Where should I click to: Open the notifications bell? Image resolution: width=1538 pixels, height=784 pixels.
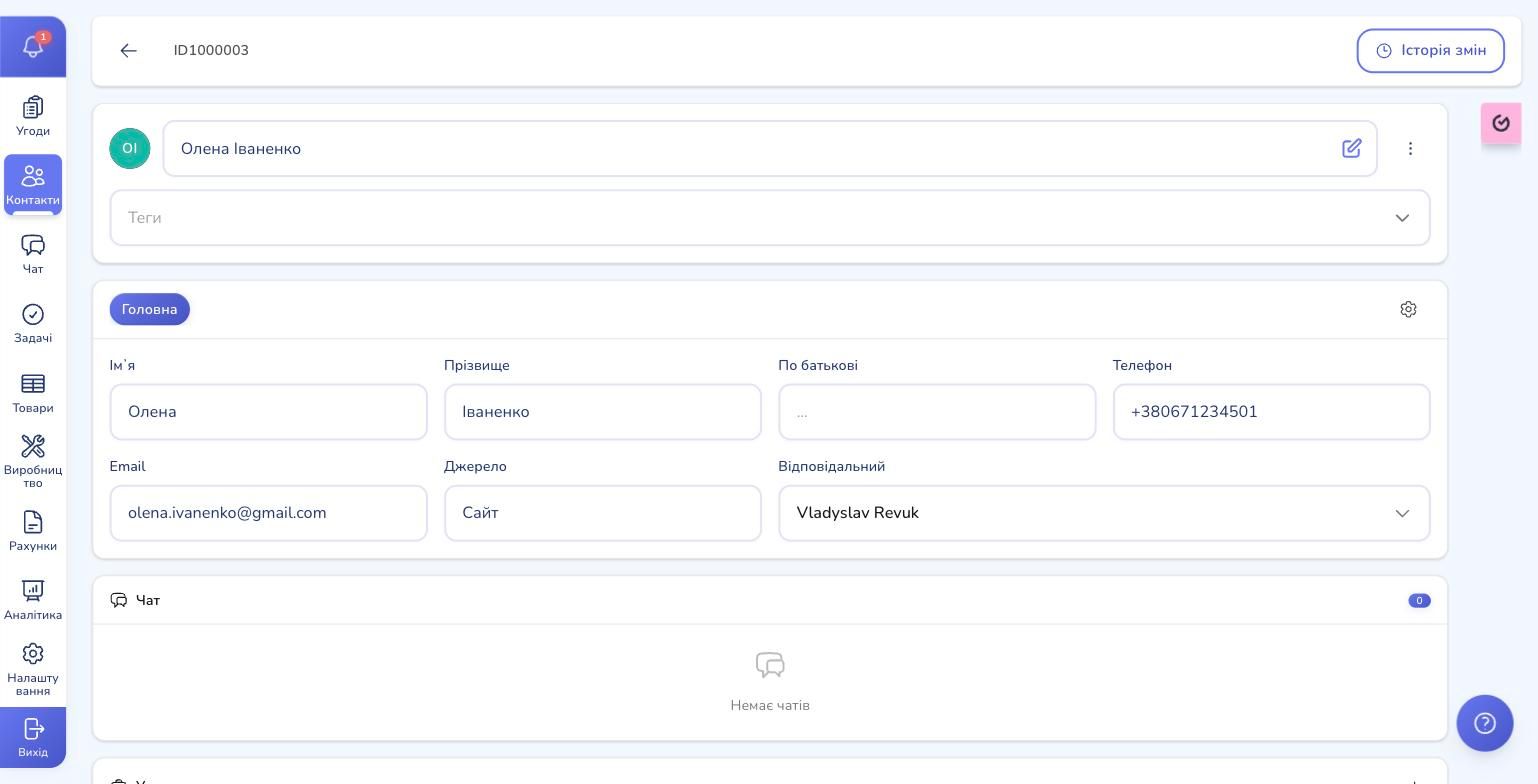click(x=33, y=46)
